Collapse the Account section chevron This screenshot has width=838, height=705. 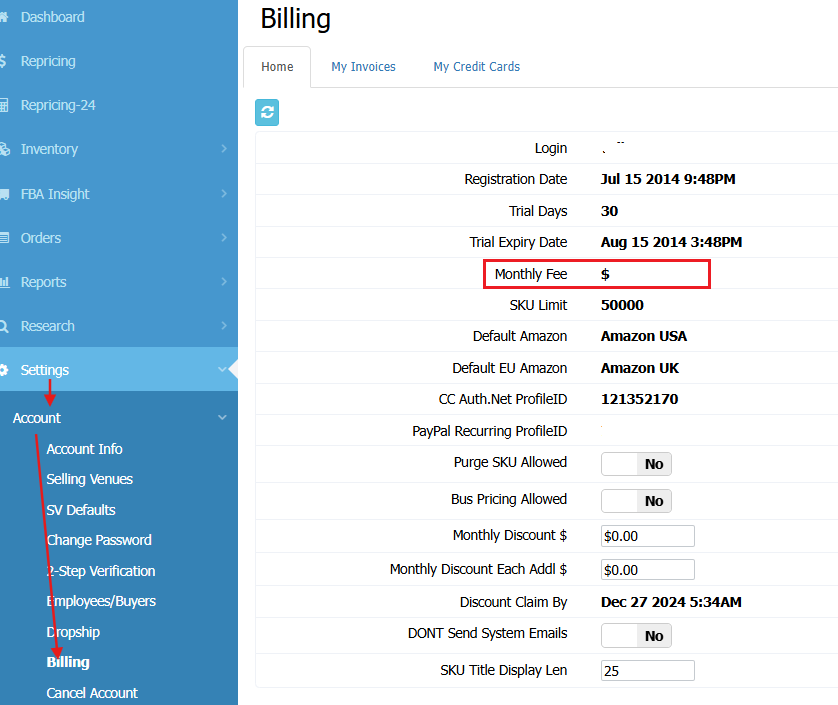pos(222,418)
